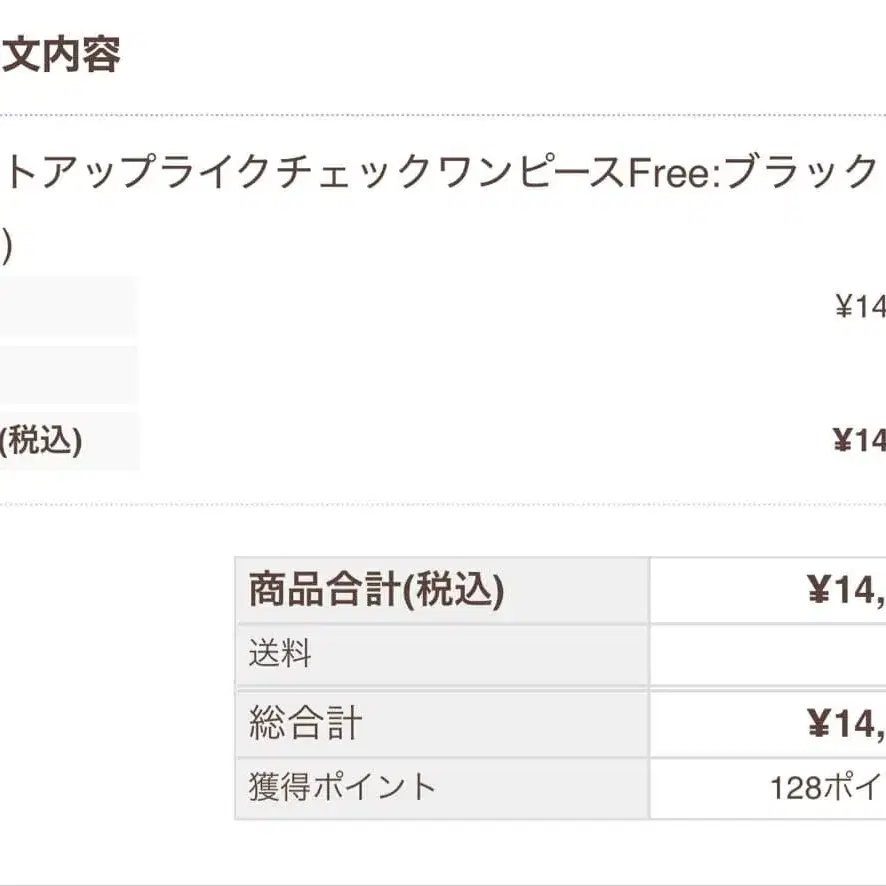Image resolution: width=886 pixels, height=886 pixels.
Task: Click the 文内容 section heading
Action: (62, 55)
